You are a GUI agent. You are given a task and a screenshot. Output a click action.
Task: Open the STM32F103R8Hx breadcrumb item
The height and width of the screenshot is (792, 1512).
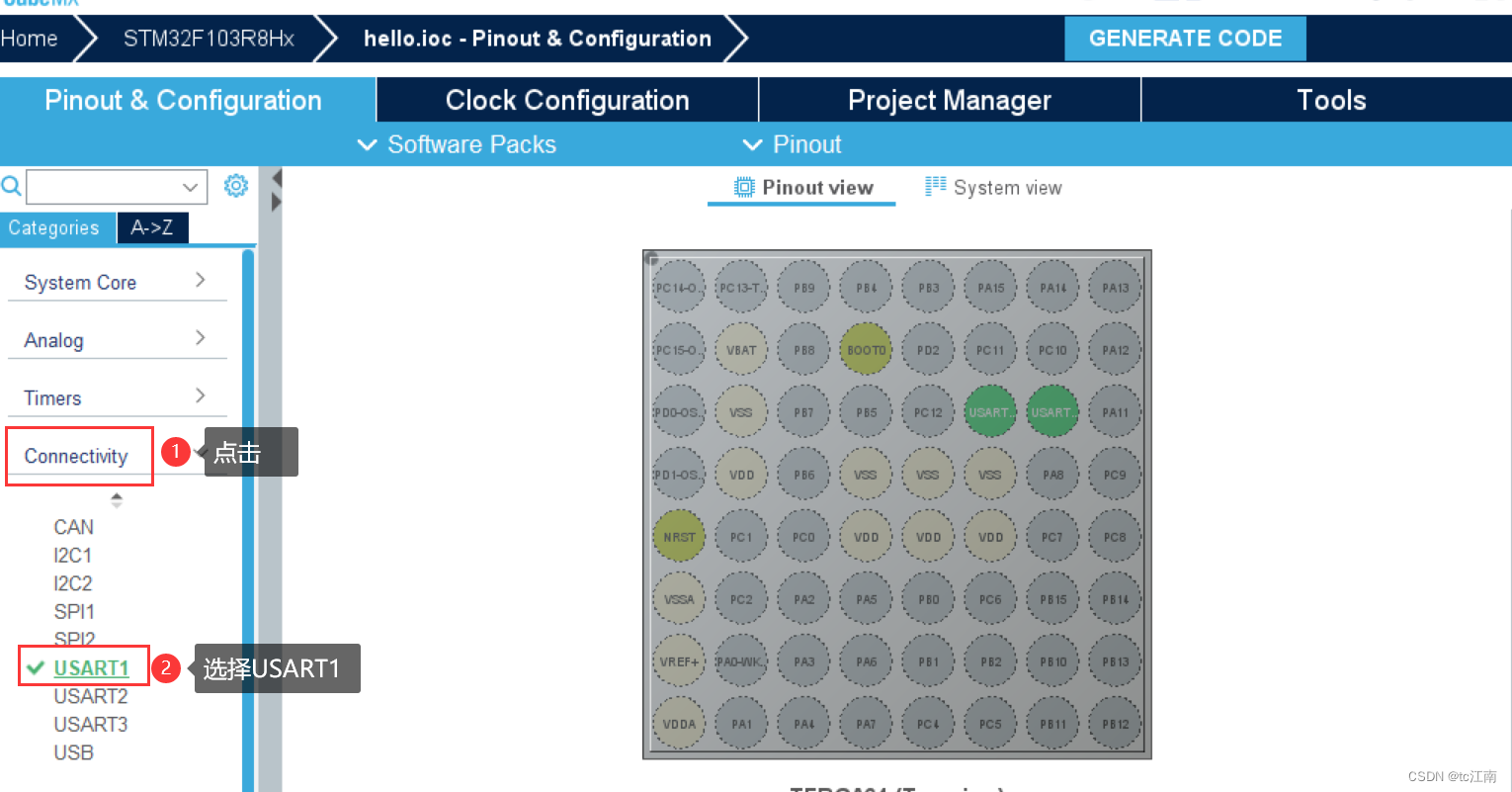[209, 39]
